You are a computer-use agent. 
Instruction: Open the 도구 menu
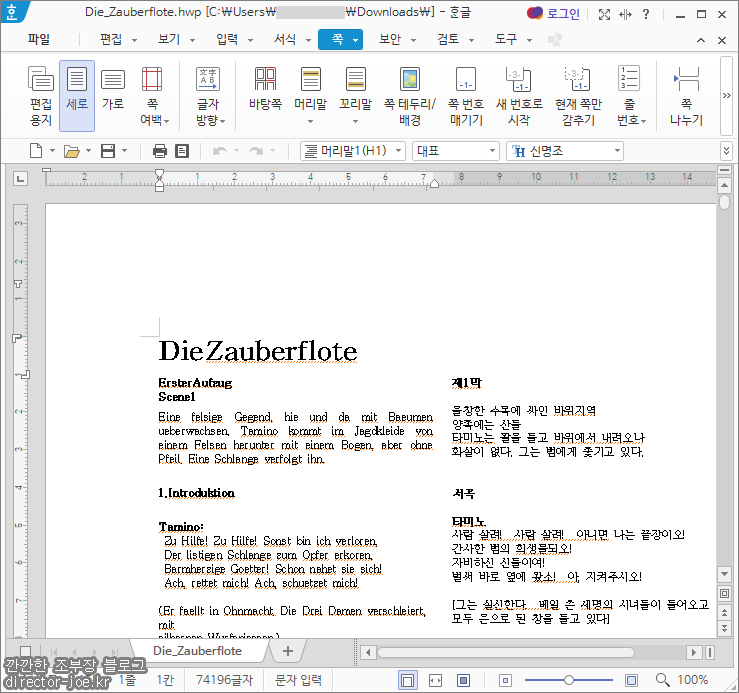click(513, 39)
